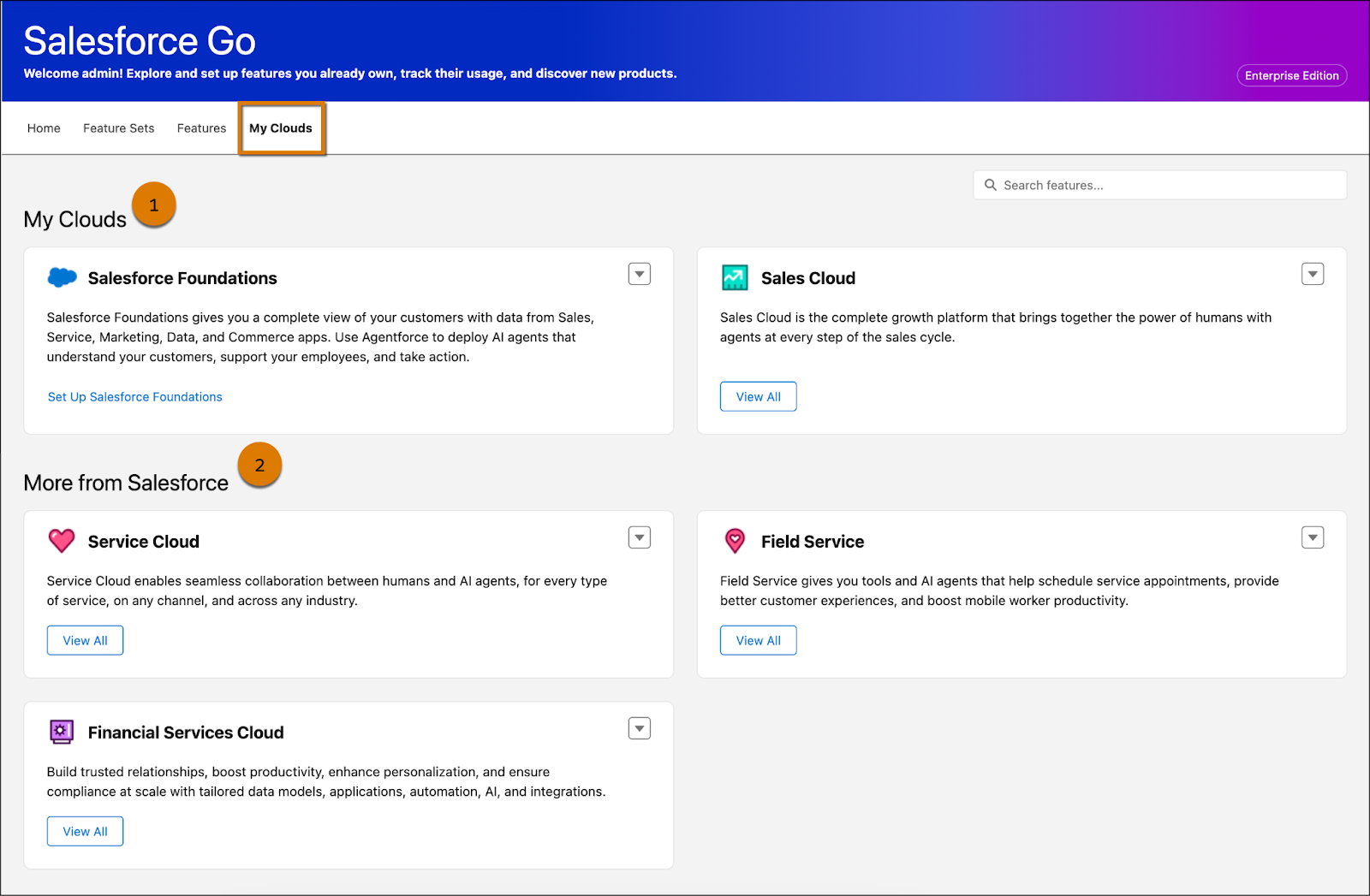Click the Enterprise Edition badge

click(1291, 75)
